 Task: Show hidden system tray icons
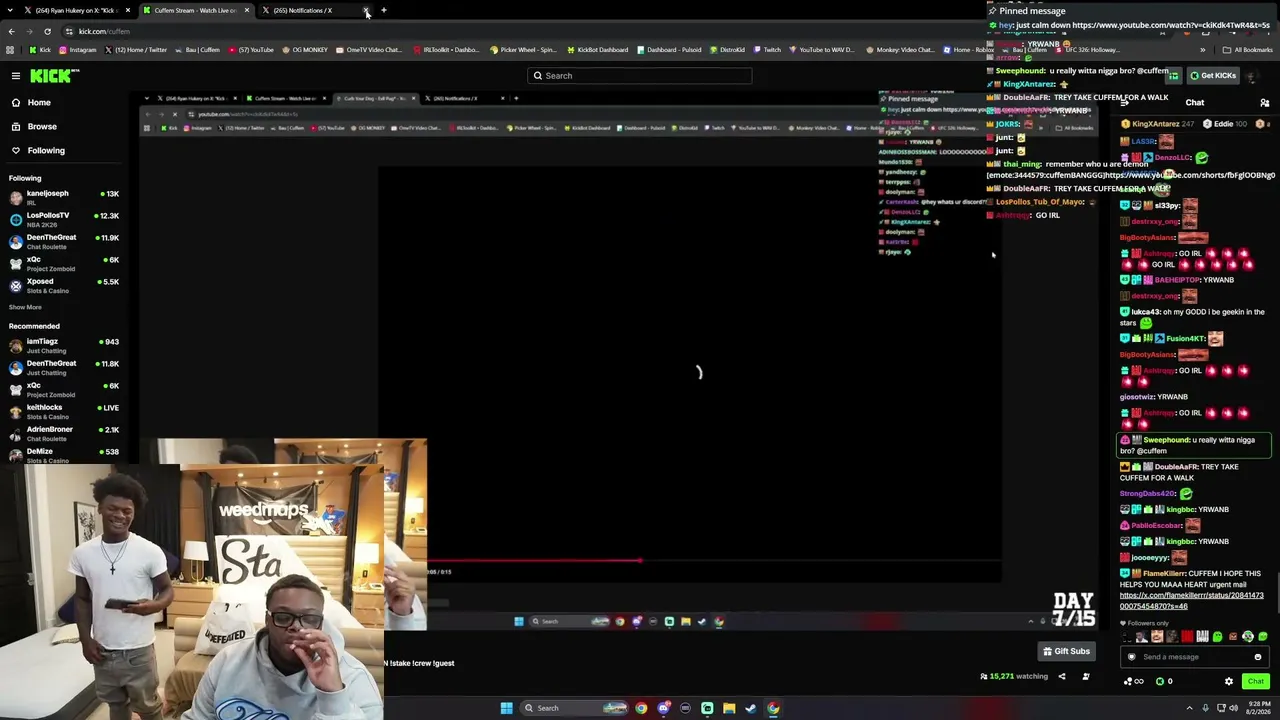point(1190,708)
